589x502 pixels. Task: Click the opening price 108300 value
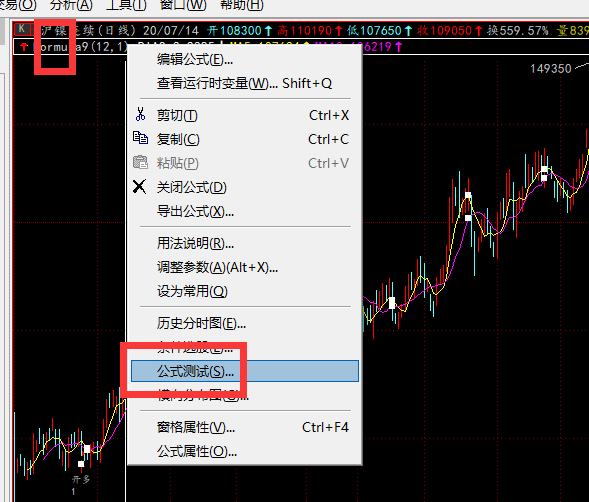240,31
